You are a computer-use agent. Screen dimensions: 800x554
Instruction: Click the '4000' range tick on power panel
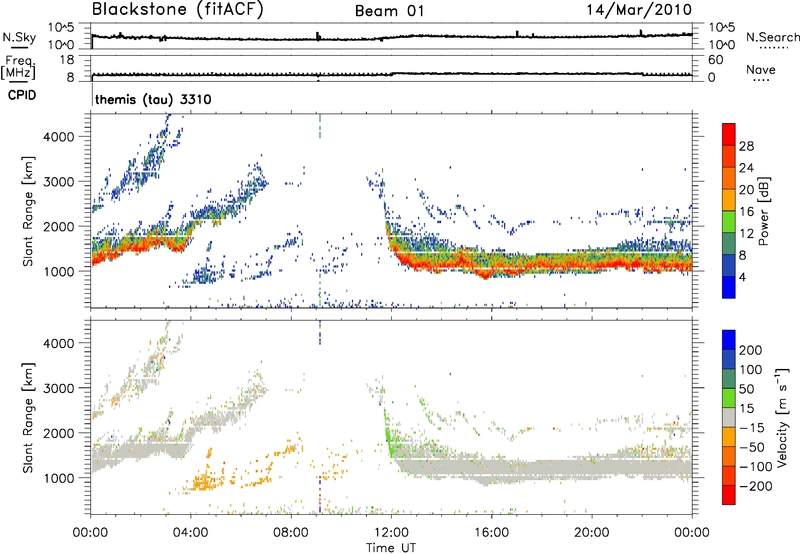pos(59,137)
